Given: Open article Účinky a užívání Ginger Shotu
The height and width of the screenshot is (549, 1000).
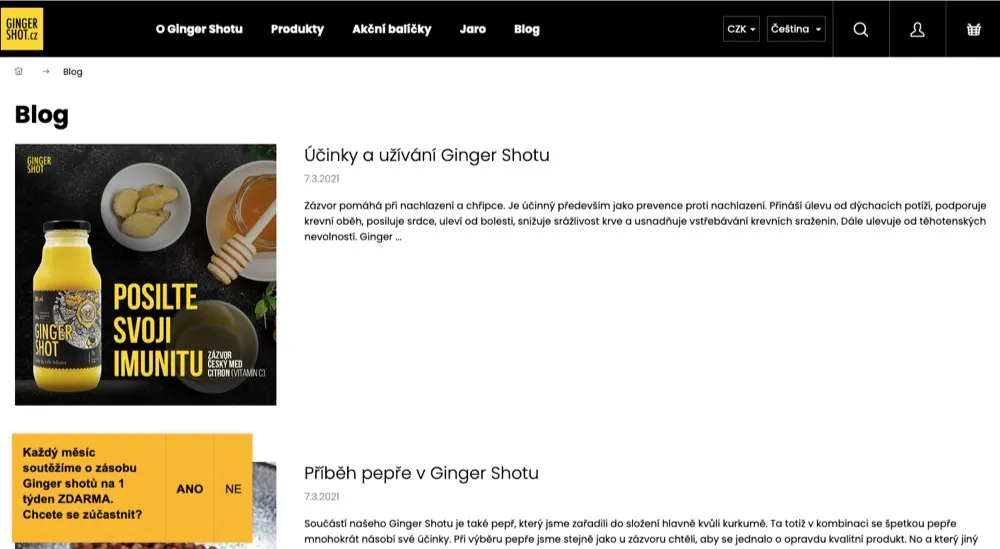Looking at the screenshot, I should click(427, 155).
